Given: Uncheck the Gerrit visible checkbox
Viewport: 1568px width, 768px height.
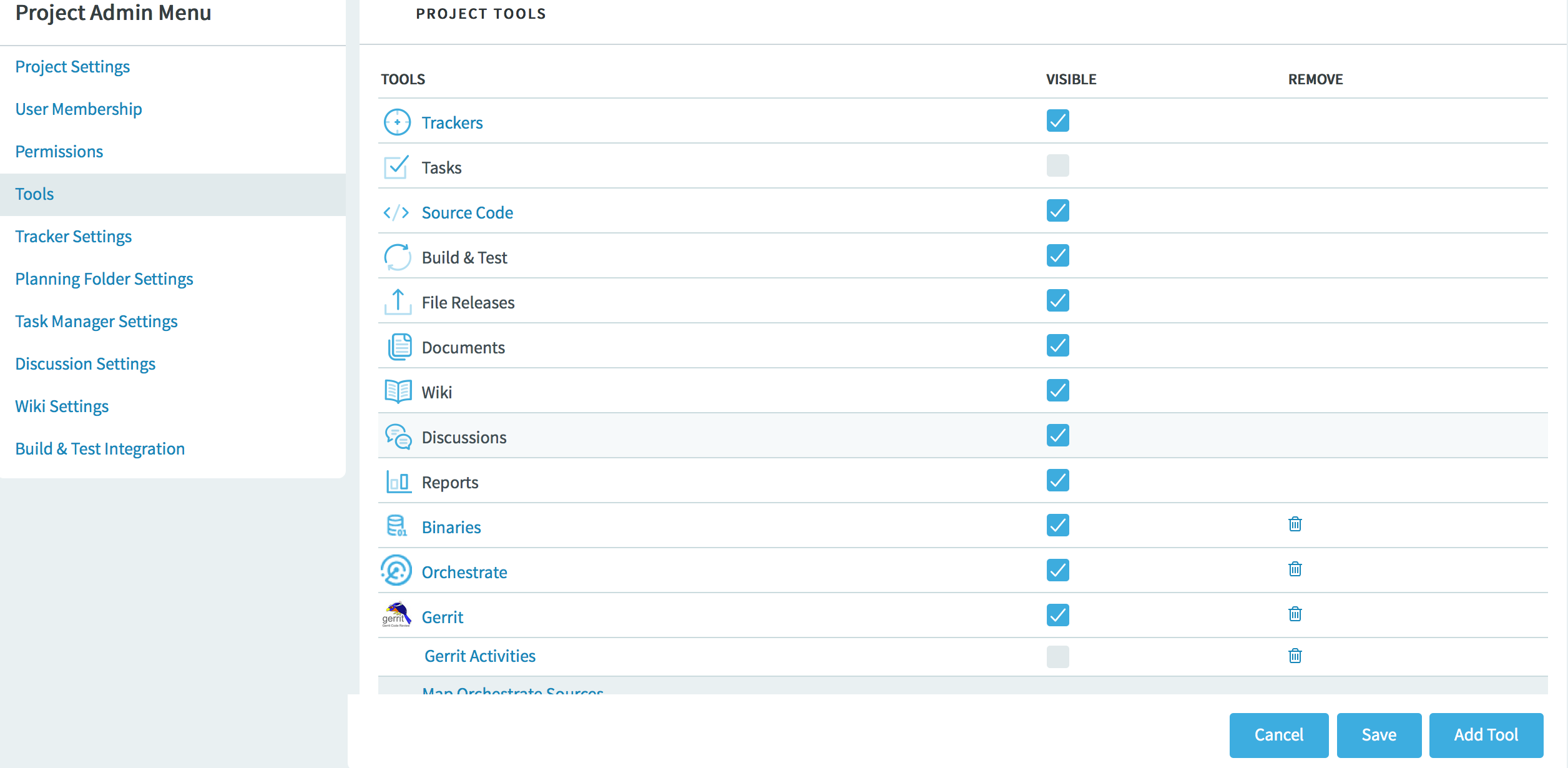Looking at the screenshot, I should pos(1058,615).
